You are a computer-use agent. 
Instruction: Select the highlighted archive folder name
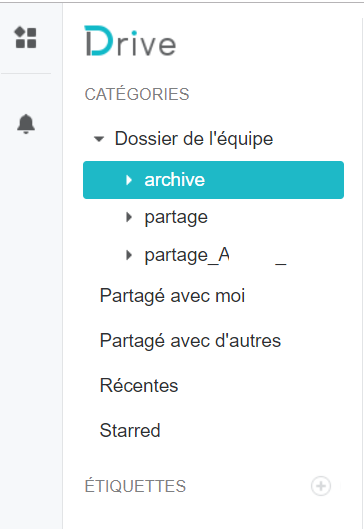click(x=174, y=180)
